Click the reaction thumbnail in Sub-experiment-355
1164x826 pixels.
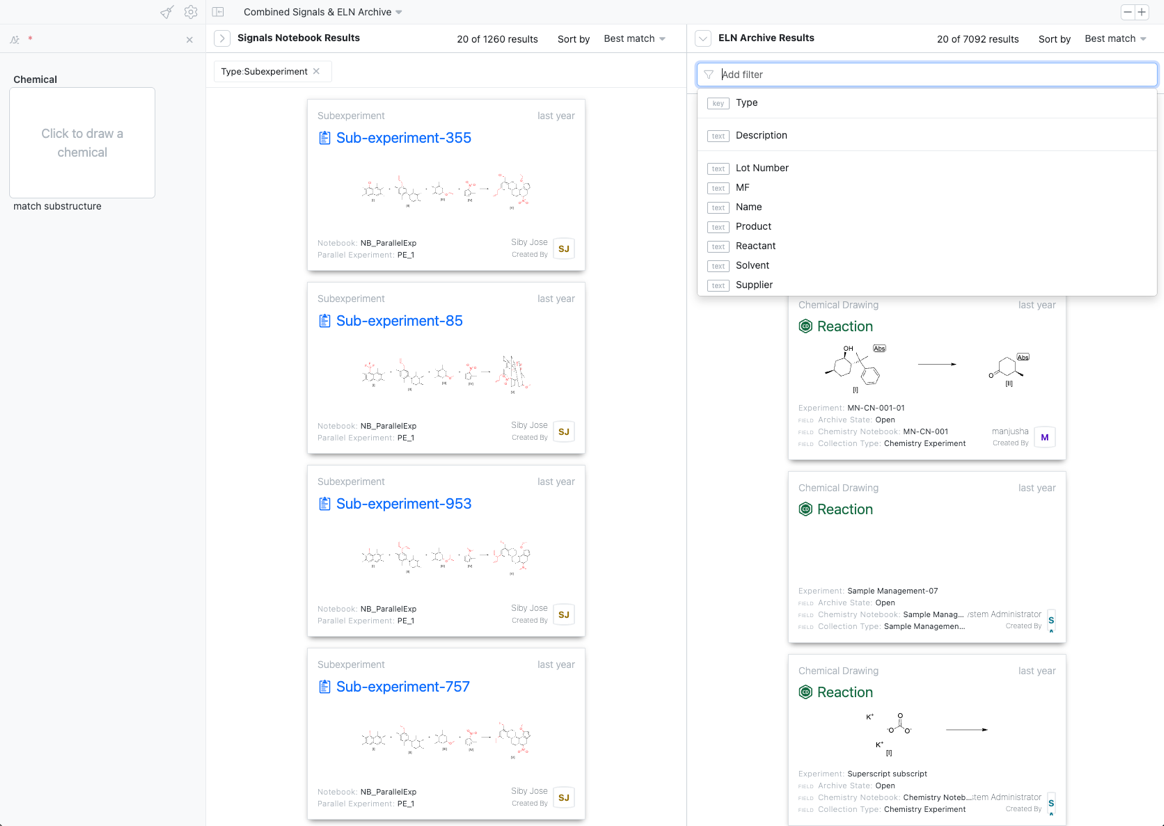(446, 191)
